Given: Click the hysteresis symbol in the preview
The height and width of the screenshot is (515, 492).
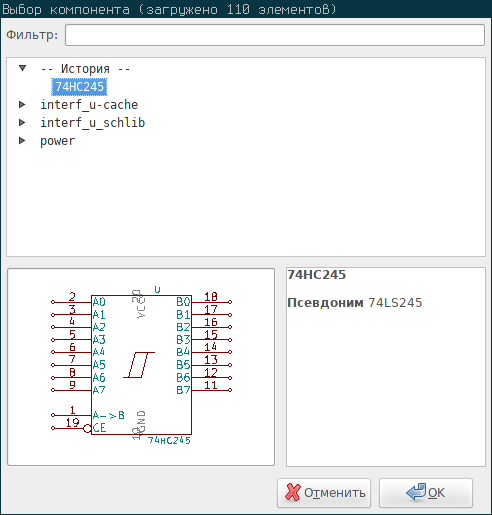Looking at the screenshot, I should coord(139,365).
